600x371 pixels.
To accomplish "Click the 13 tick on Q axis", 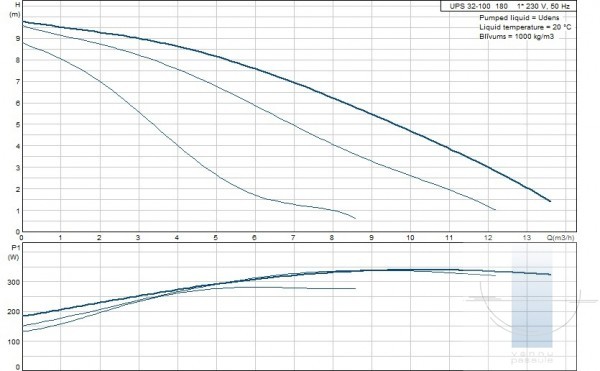I will click(x=527, y=238).
